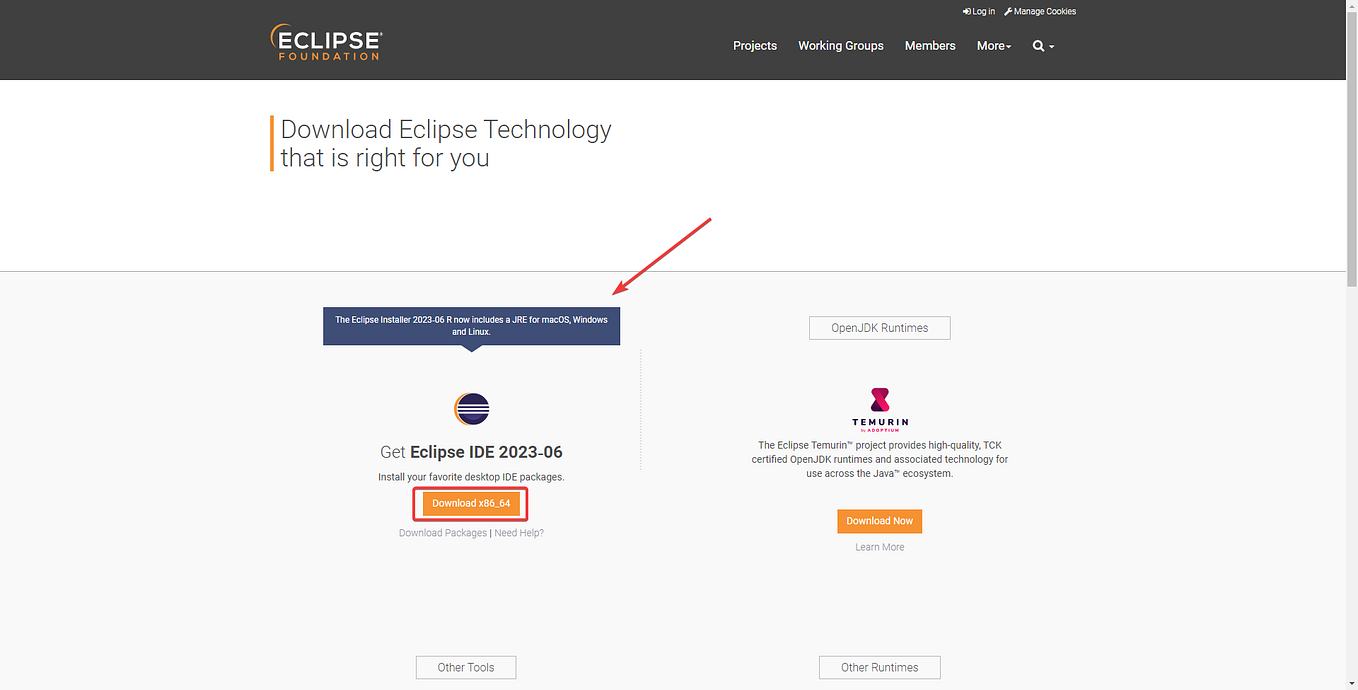The width and height of the screenshot is (1358, 690).
Task: Open the More navigation dropdown
Action: point(993,45)
